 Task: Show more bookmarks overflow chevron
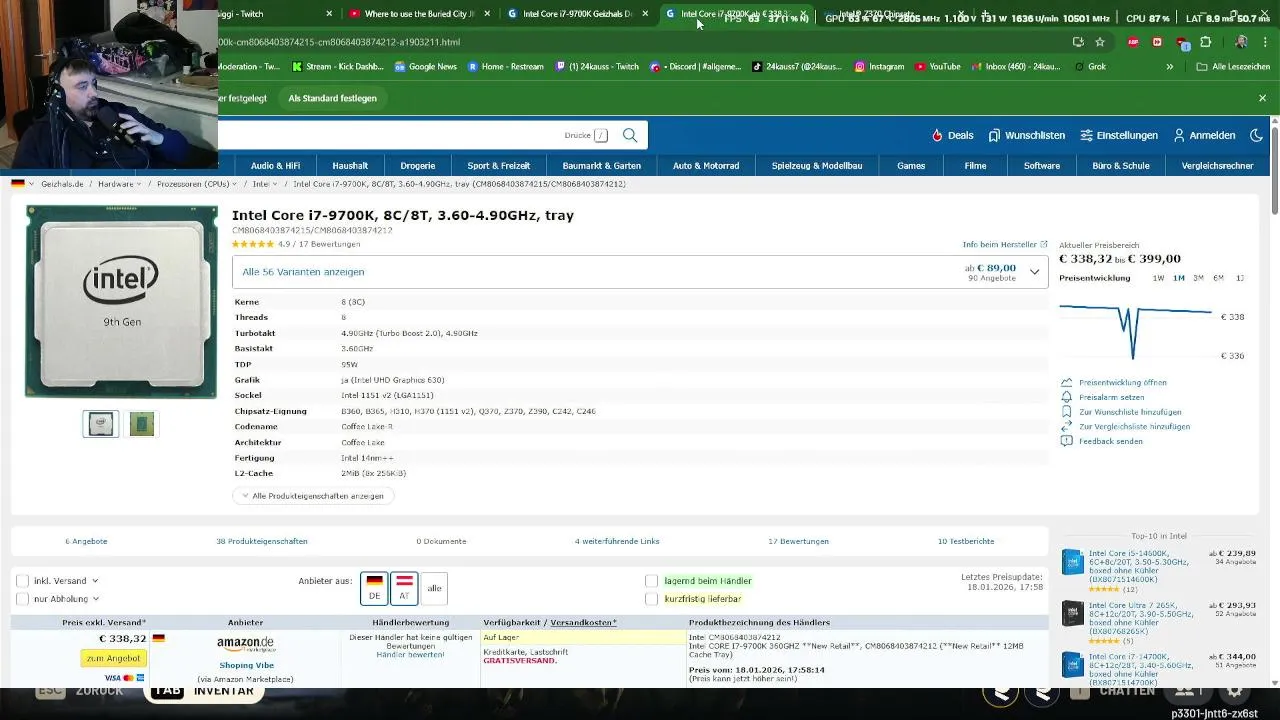point(1169,67)
